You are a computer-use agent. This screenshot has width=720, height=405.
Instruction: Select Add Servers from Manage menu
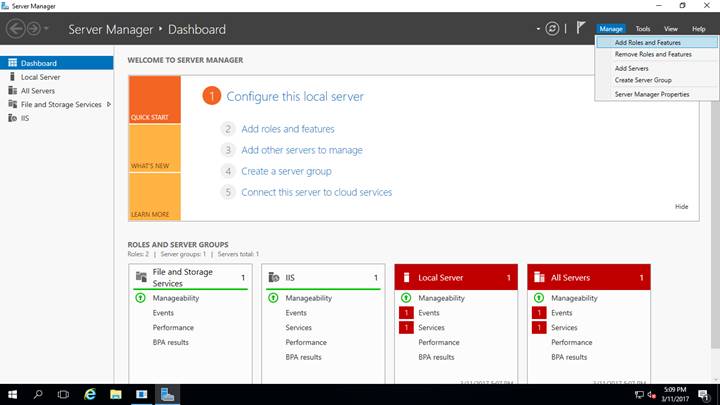pos(657,68)
